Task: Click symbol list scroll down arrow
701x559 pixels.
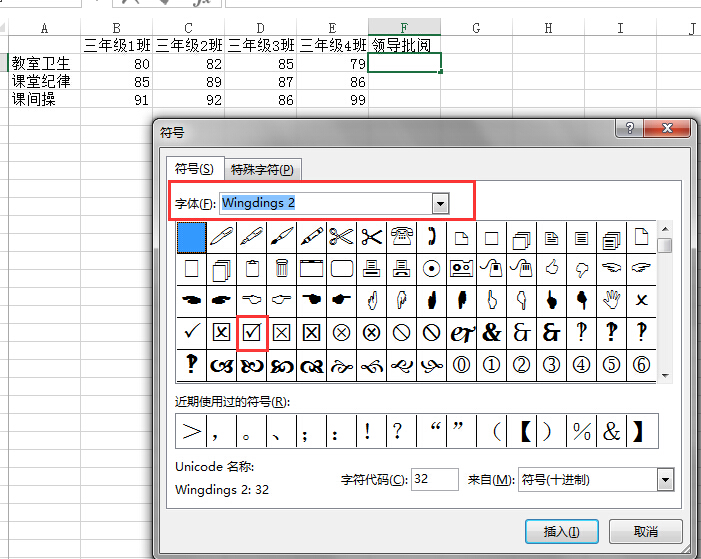Action: coord(665,376)
